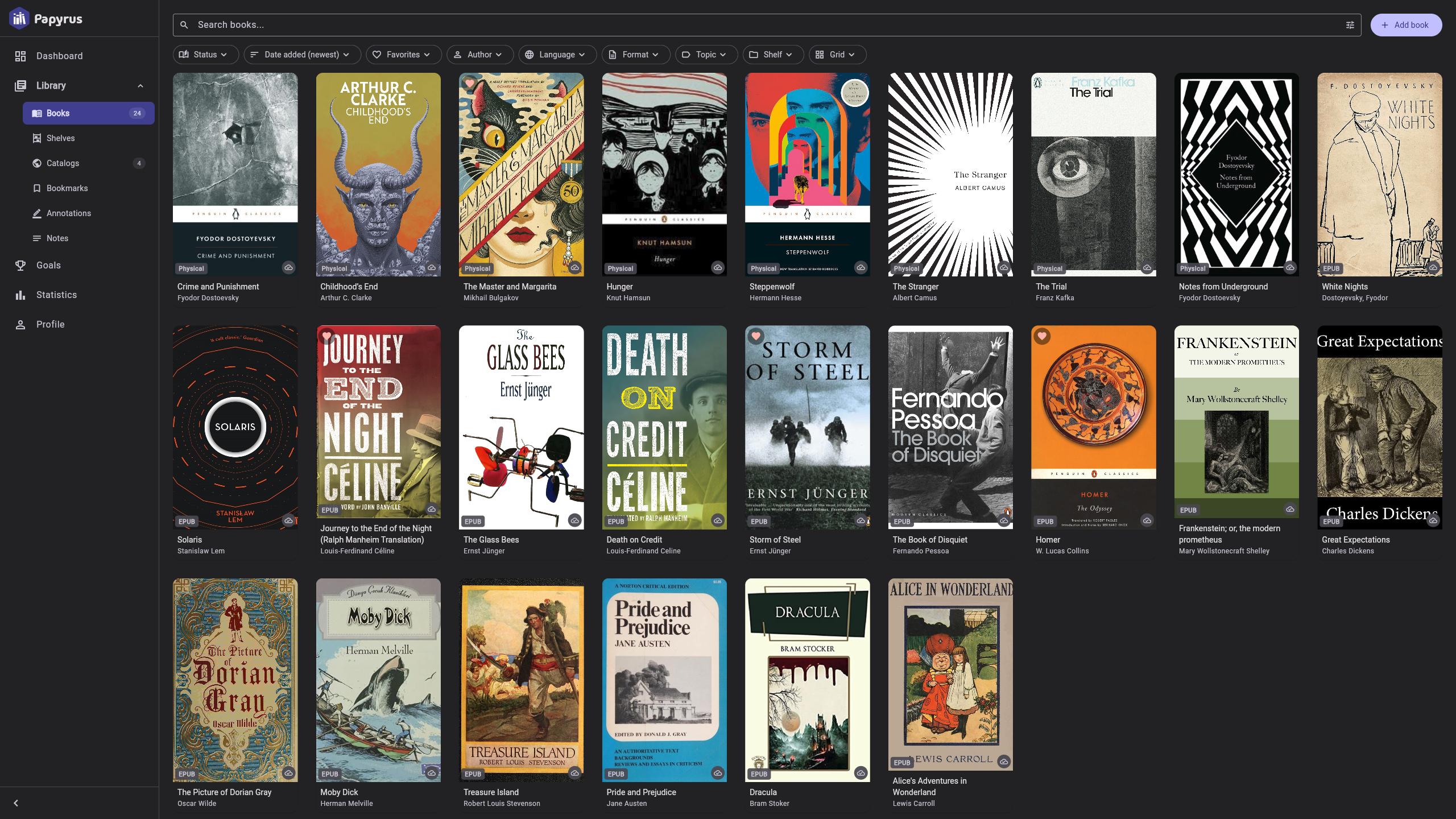Open Statistics via the bar chart icon
1456x819 pixels.
click(20, 295)
